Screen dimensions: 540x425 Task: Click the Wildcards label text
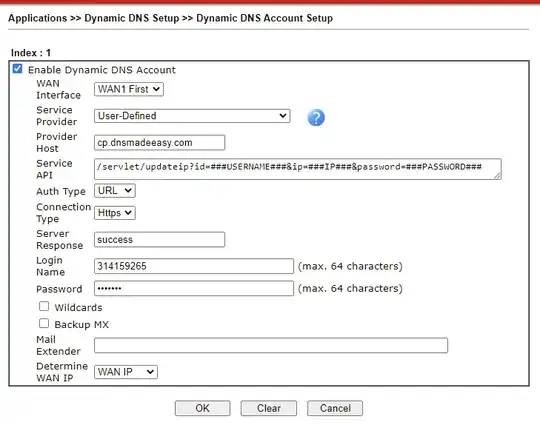[x=79, y=307]
